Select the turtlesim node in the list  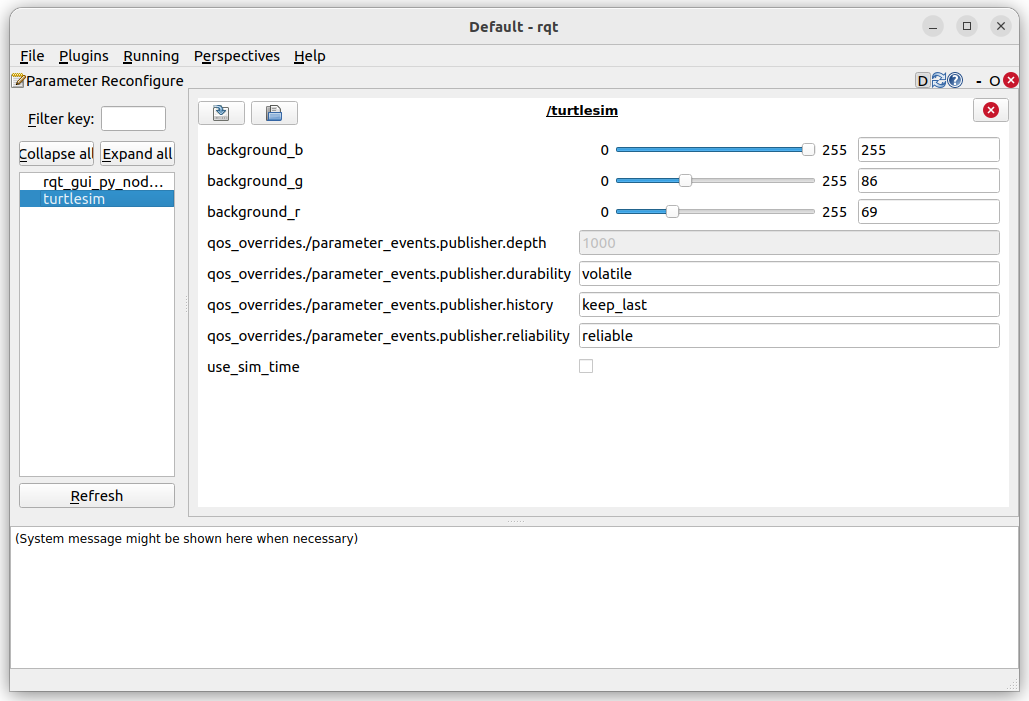click(x=96, y=199)
